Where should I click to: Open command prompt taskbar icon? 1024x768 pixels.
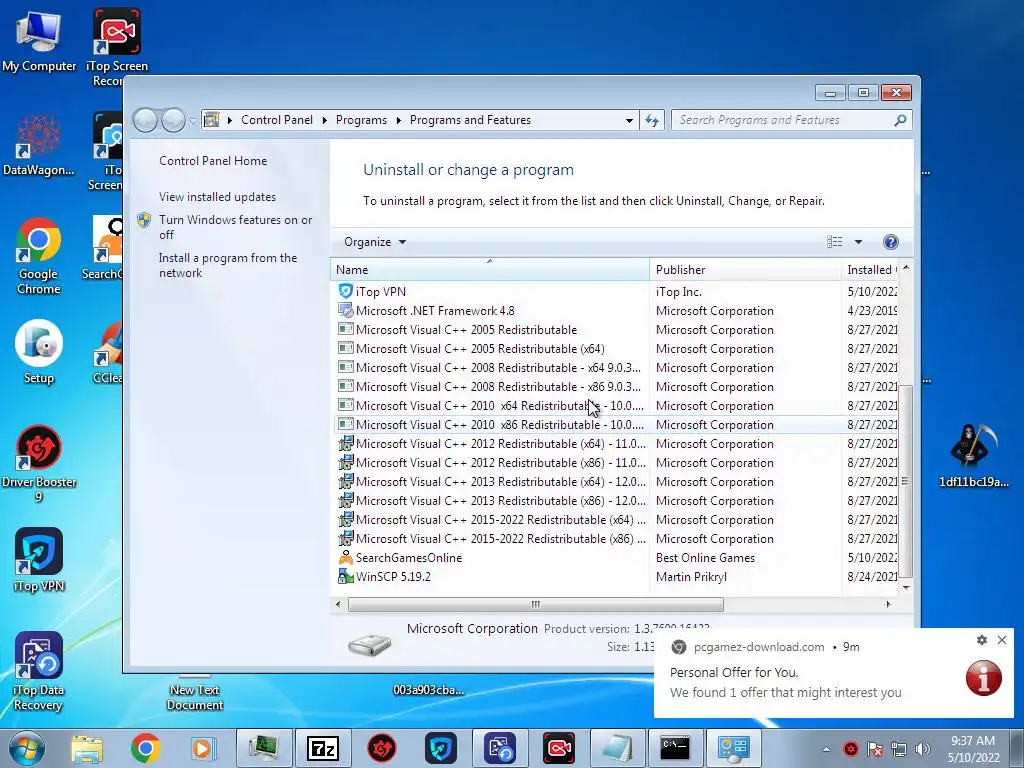(x=675, y=748)
